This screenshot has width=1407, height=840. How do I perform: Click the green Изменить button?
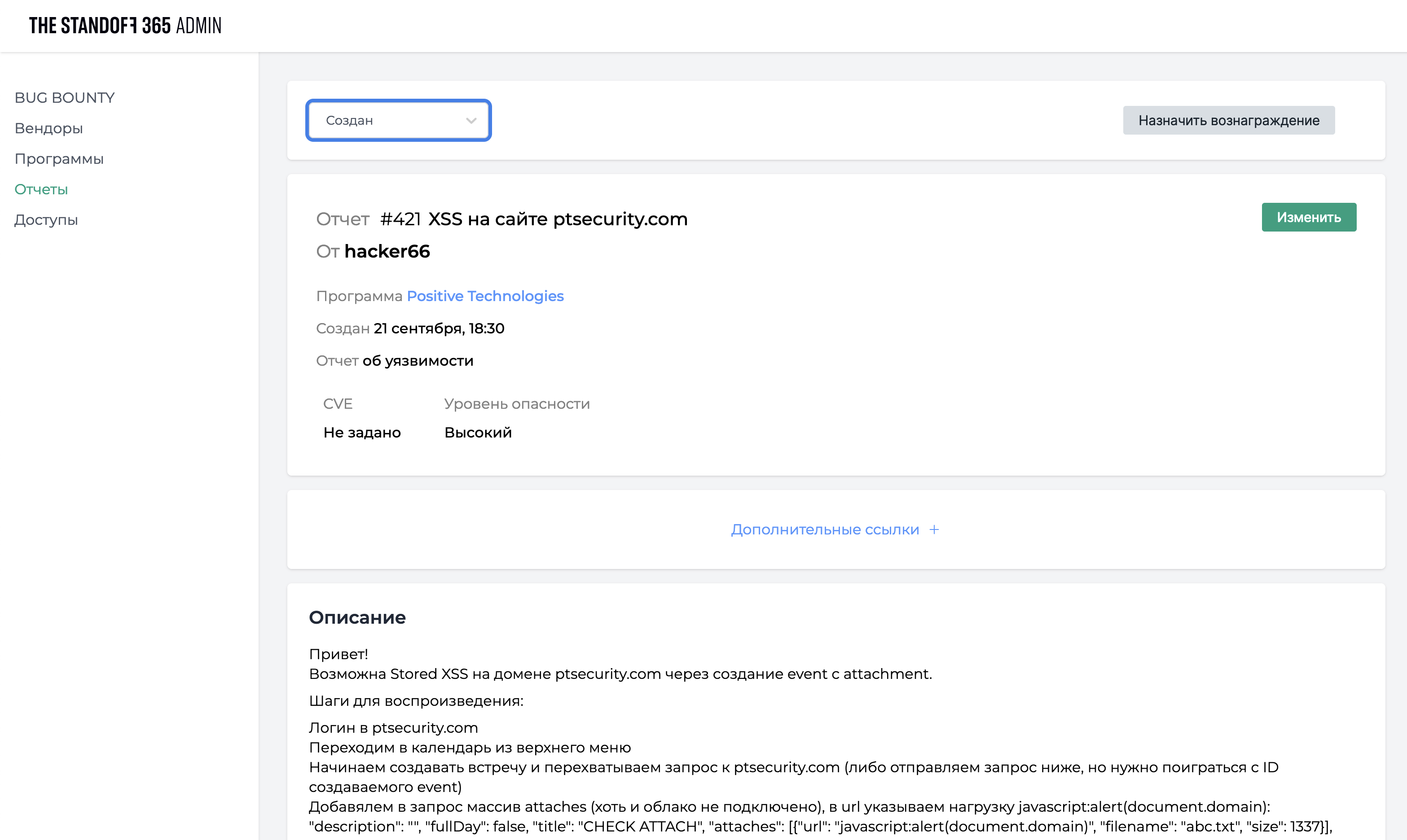coord(1309,217)
